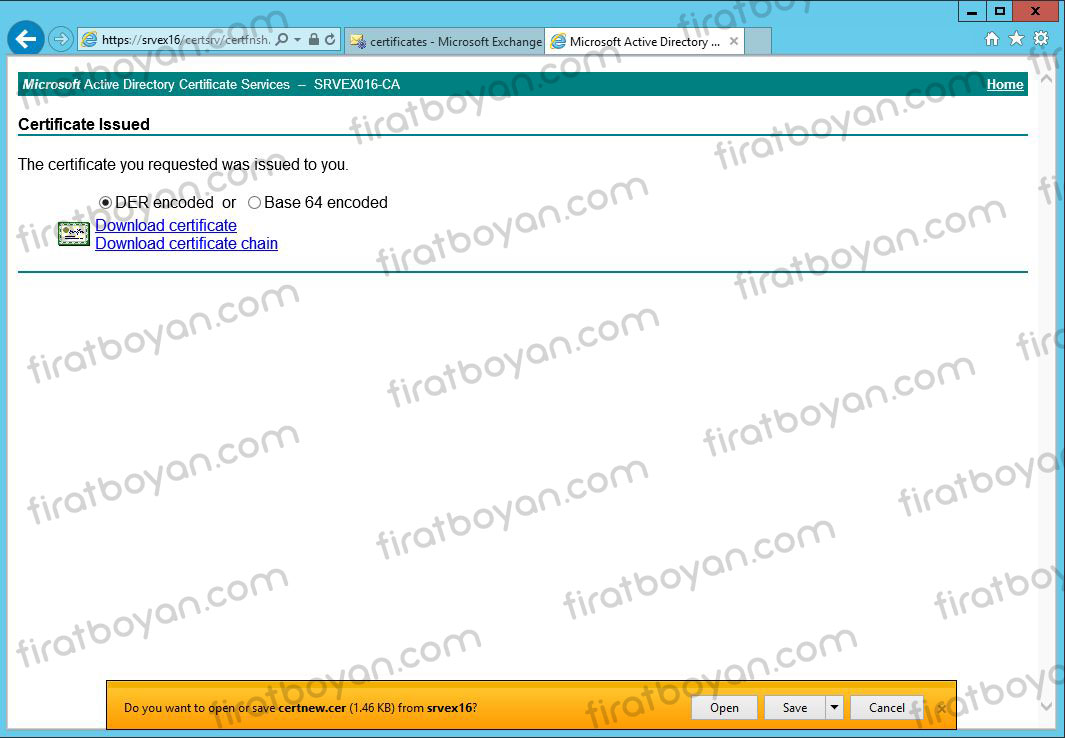The image size is (1065, 738).
Task: Open the address bar autocomplete dropdown arrow
Action: coord(297,40)
